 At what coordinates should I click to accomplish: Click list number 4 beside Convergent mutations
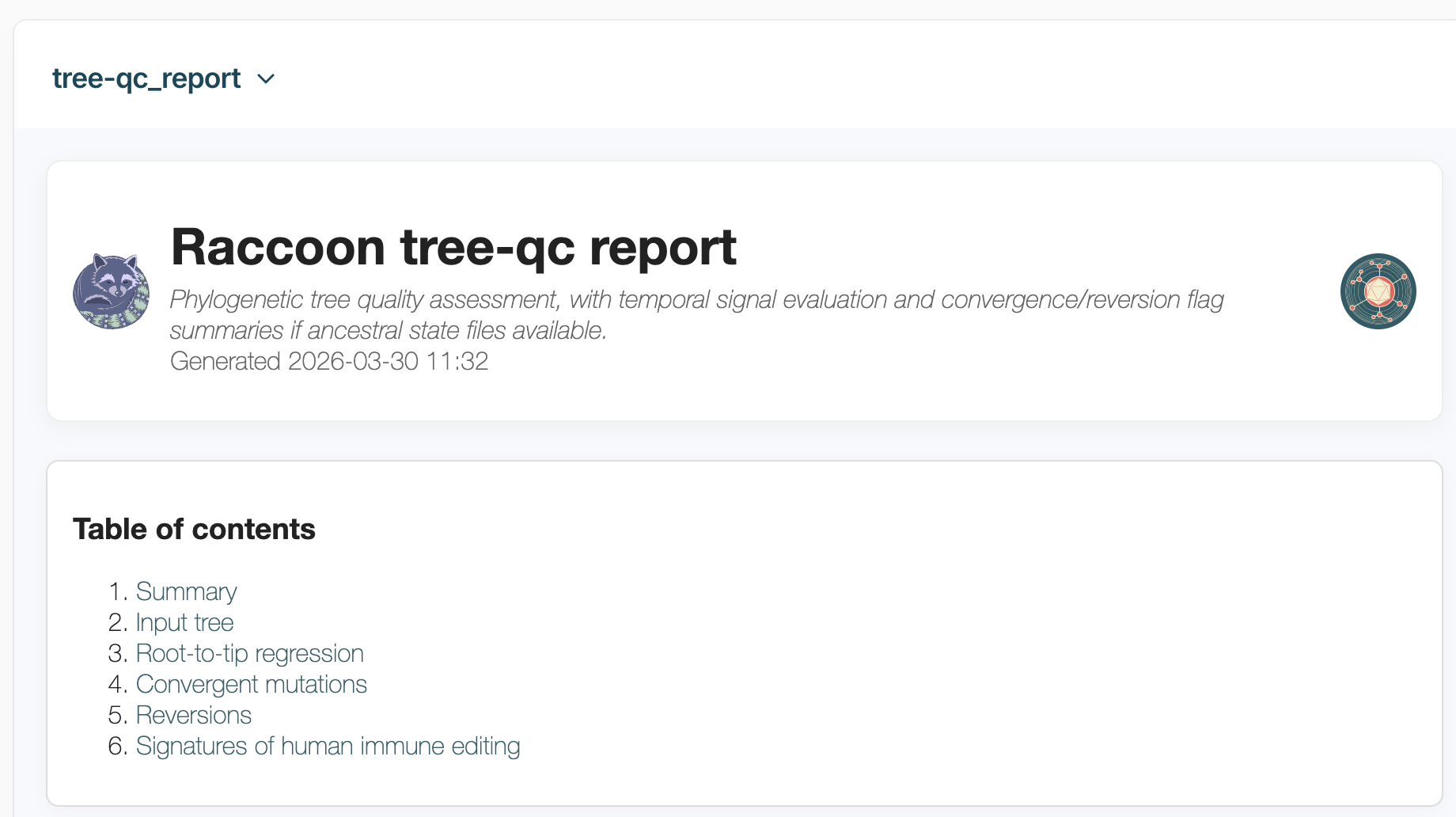(x=117, y=684)
